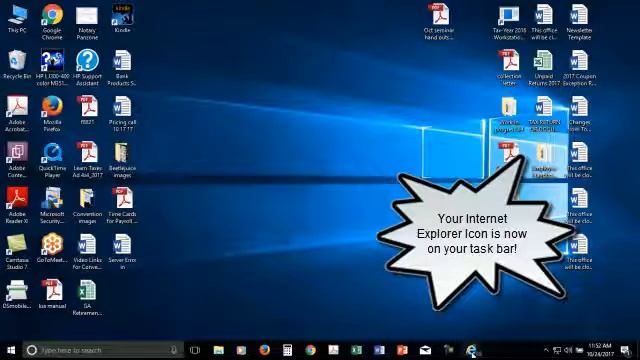Select Video Links Word document
Image resolution: width=640 pixels, height=360 pixels.
87,251
